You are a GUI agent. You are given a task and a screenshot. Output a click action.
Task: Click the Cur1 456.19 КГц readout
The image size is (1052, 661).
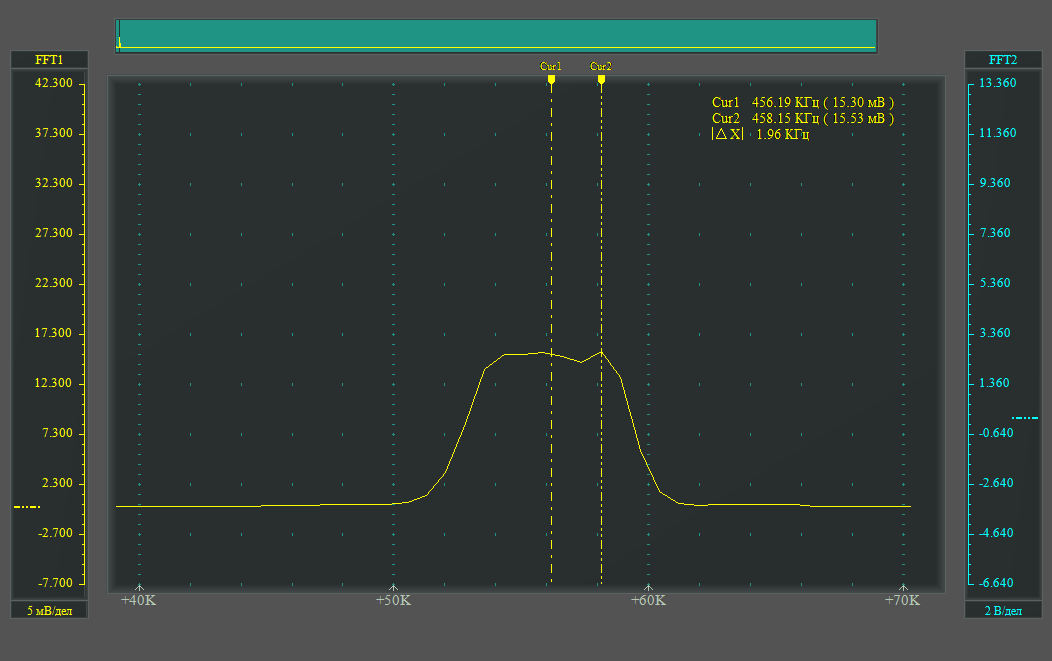point(802,103)
